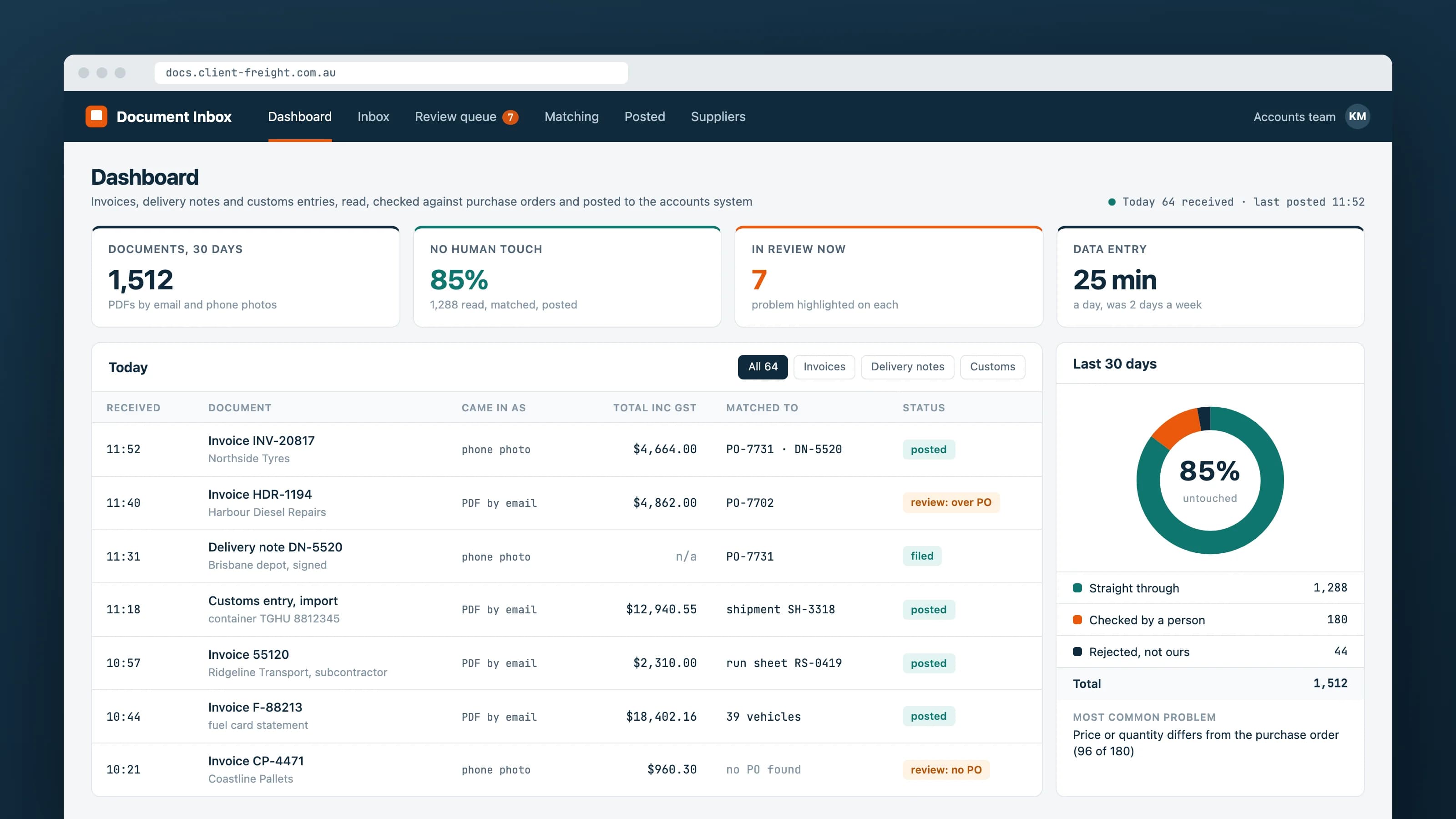The width and height of the screenshot is (1456, 819).
Task: Open the Documents, 30 days card
Action: pyautogui.click(x=245, y=276)
